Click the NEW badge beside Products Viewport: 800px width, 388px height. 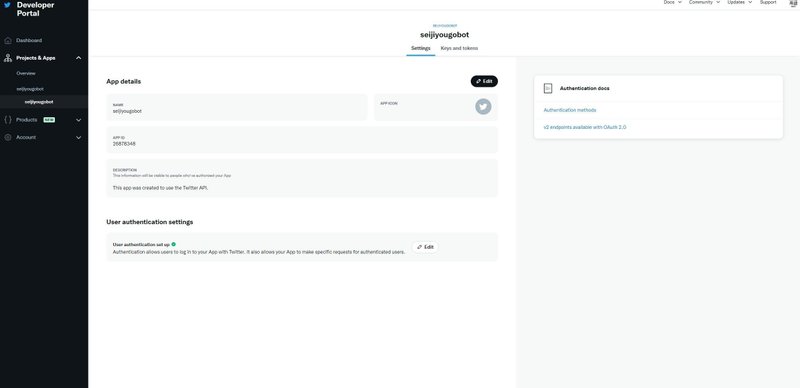click(x=49, y=120)
